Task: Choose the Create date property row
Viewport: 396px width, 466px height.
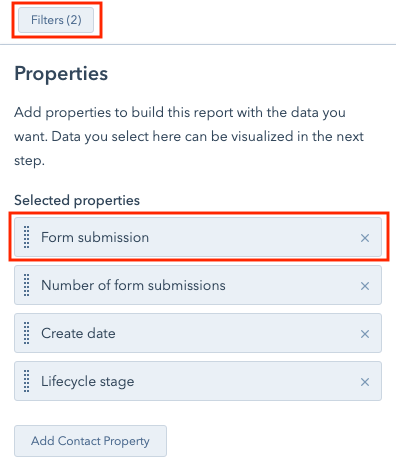Action: pos(198,333)
